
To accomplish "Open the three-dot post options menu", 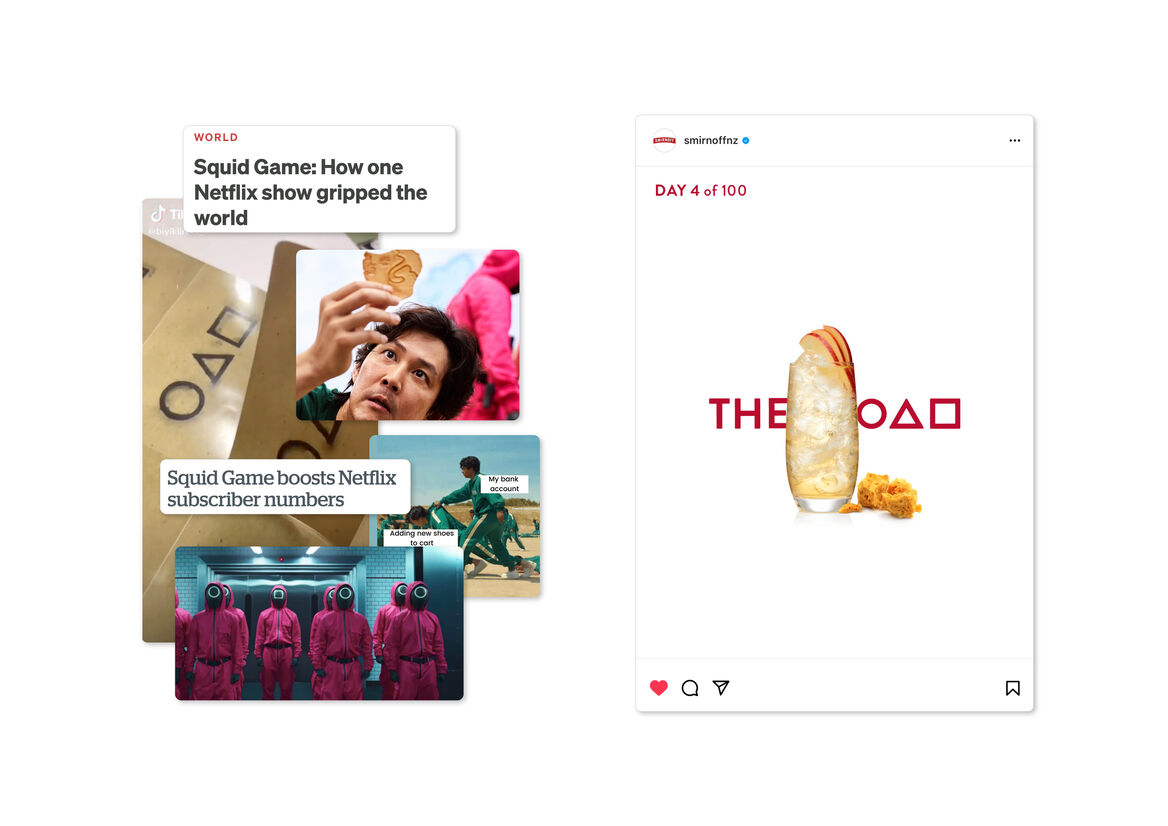I will [x=1015, y=140].
